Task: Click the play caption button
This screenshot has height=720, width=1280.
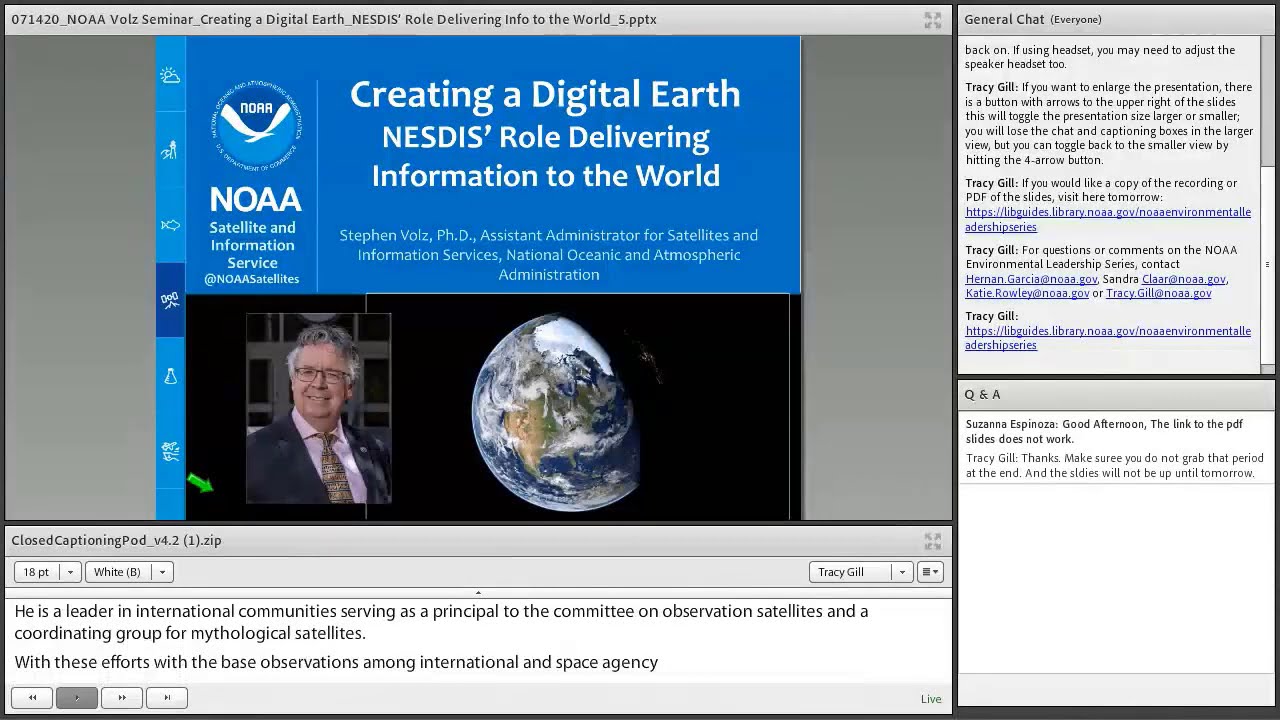Action: [x=77, y=697]
